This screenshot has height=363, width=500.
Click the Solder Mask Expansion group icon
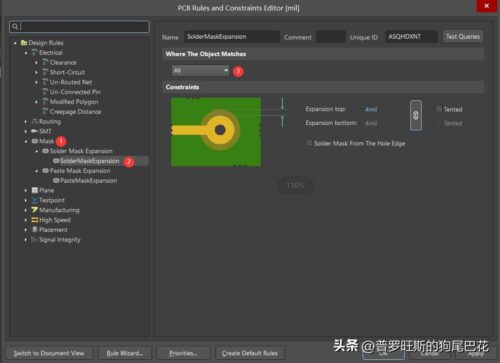click(x=45, y=151)
